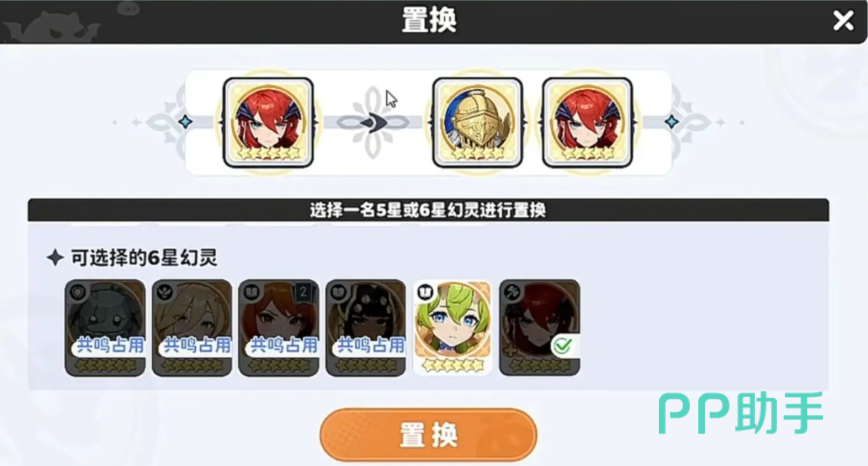Uncheck the green checkmark on red-haired card
Image resolution: width=868 pixels, height=466 pixels.
(563, 346)
